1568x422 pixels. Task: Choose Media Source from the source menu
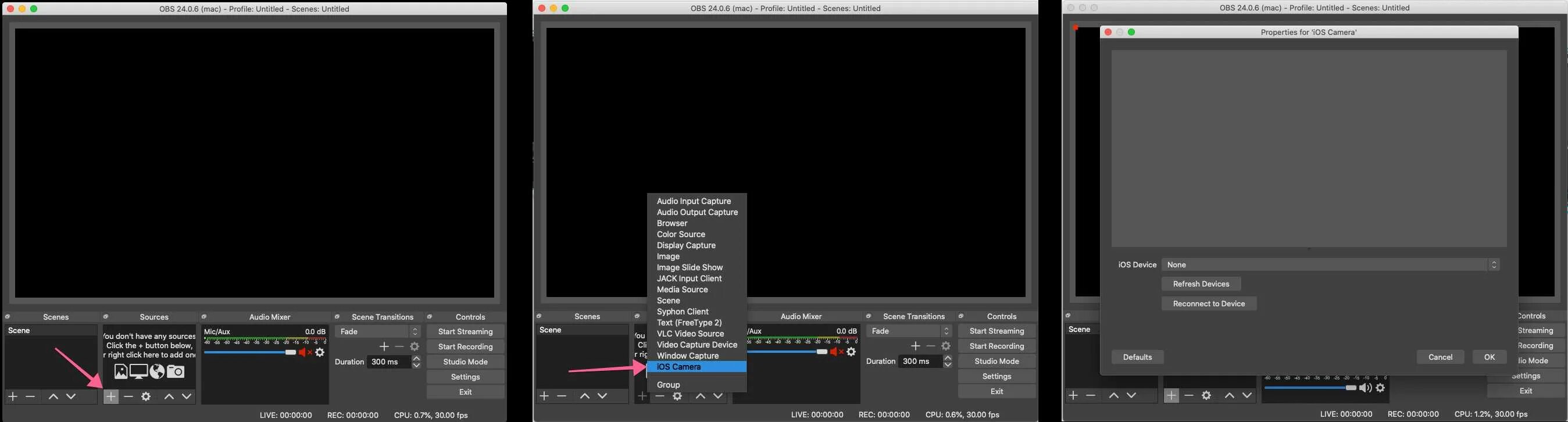[697, 289]
